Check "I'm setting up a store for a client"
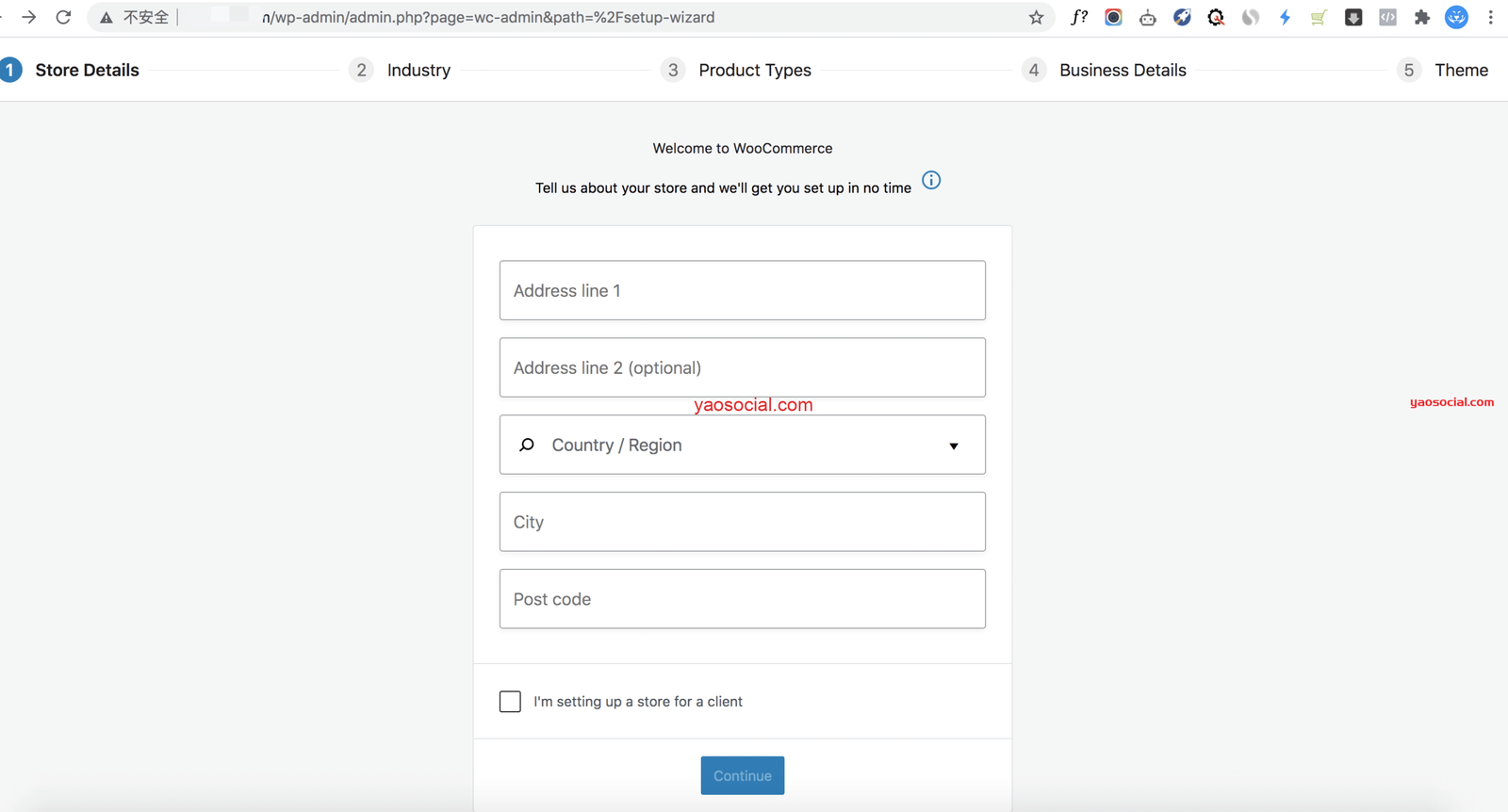 pyautogui.click(x=510, y=701)
